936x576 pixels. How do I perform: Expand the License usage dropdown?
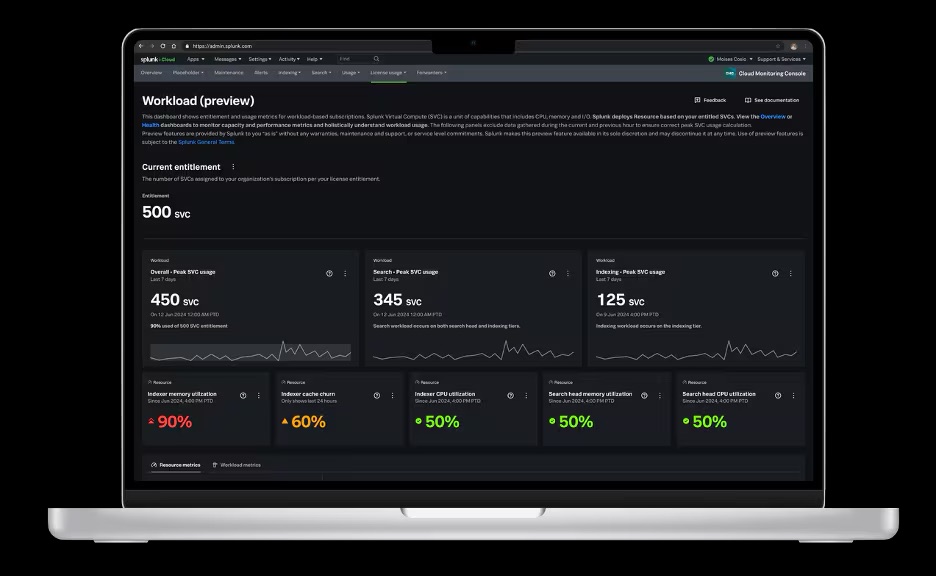tap(387, 72)
